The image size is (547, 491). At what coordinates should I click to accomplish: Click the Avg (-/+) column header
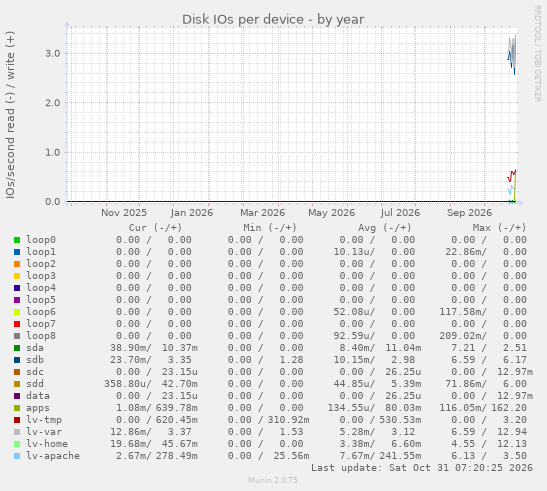click(384, 228)
